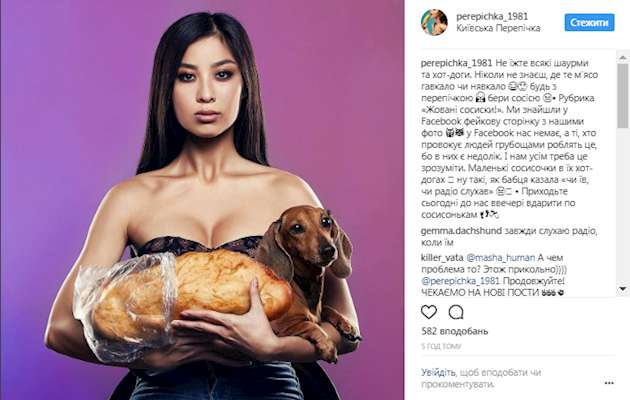The height and width of the screenshot is (400, 630).
Task: Click the comments scrollbar down arrow
Action: [623, 289]
